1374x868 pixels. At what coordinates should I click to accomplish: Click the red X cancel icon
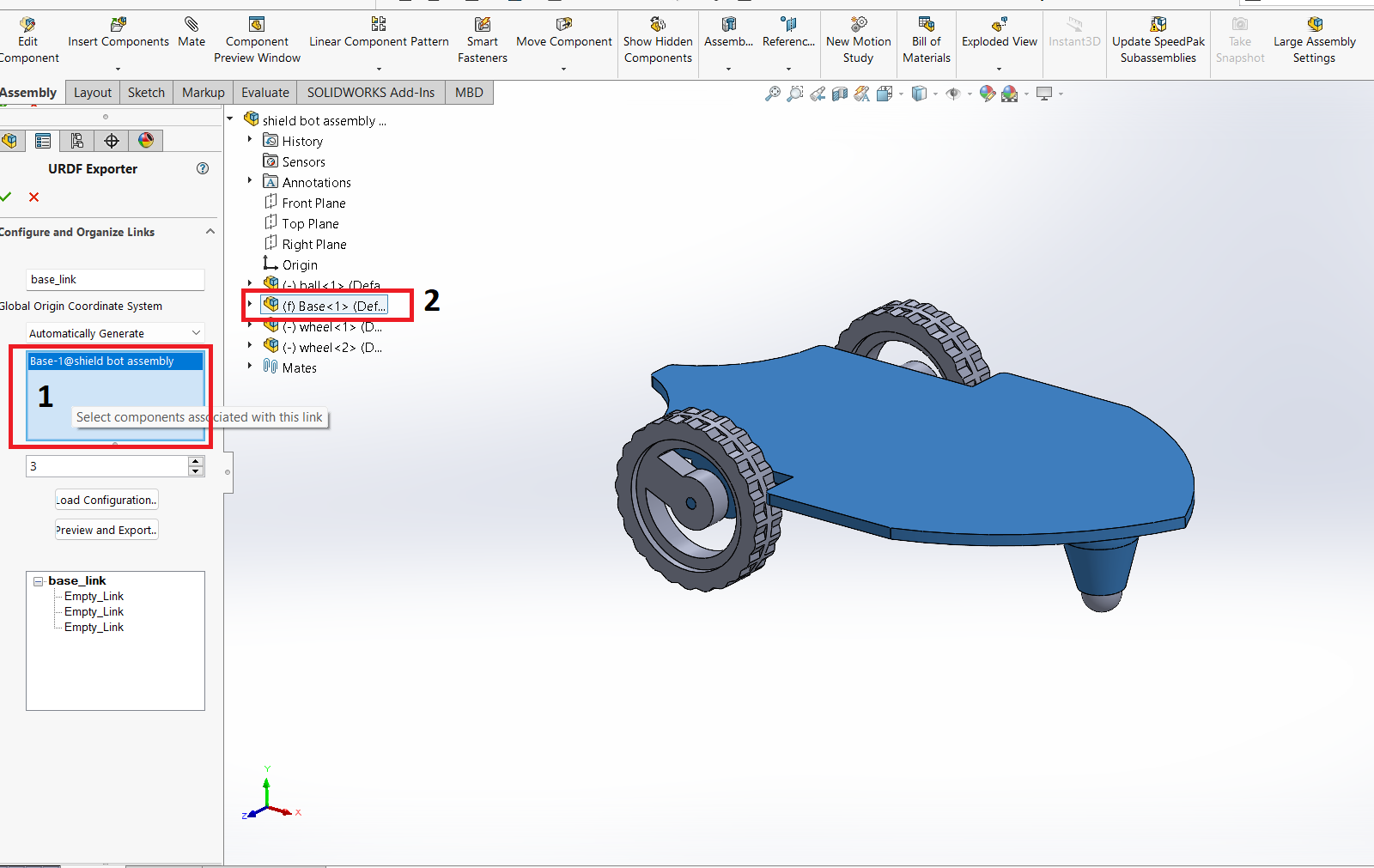pyautogui.click(x=33, y=197)
